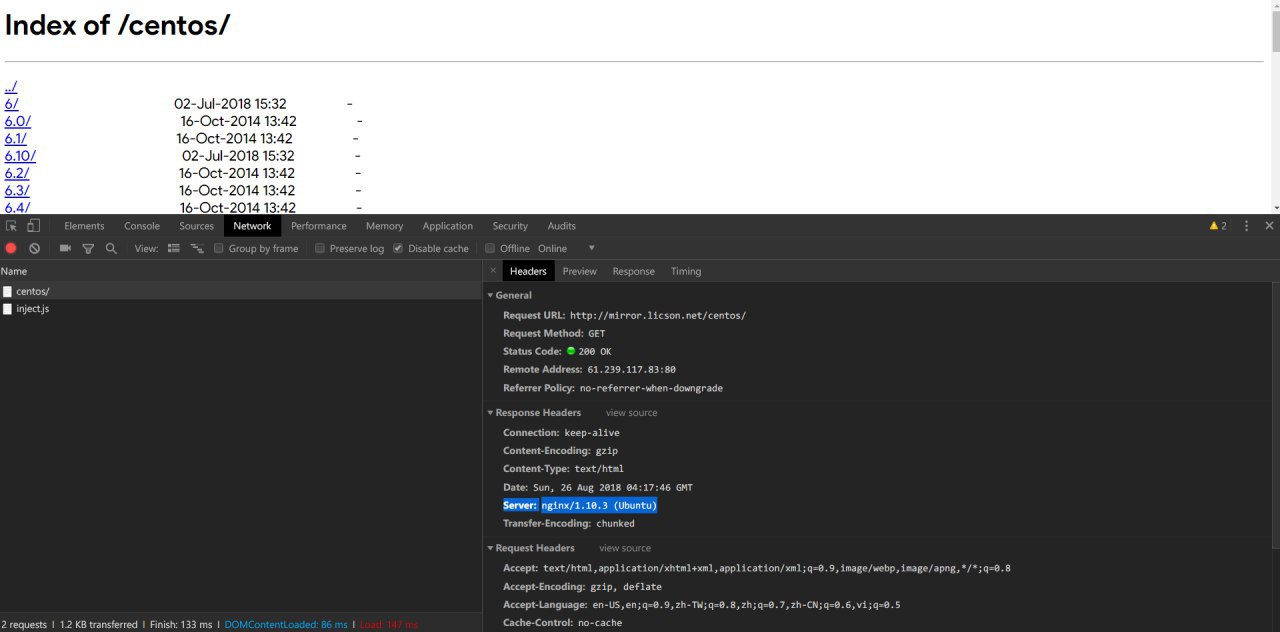Go to the Performance tab
This screenshot has width=1280, height=632.
[x=319, y=226]
